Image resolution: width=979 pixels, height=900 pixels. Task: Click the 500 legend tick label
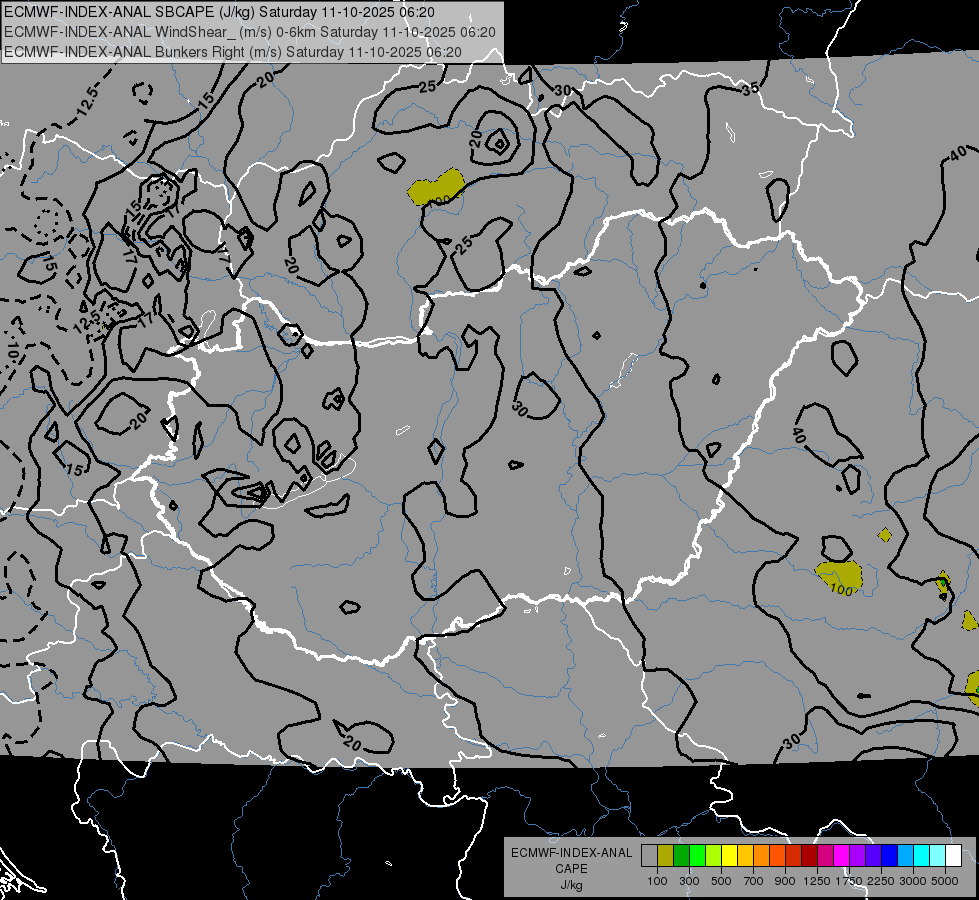click(x=721, y=881)
